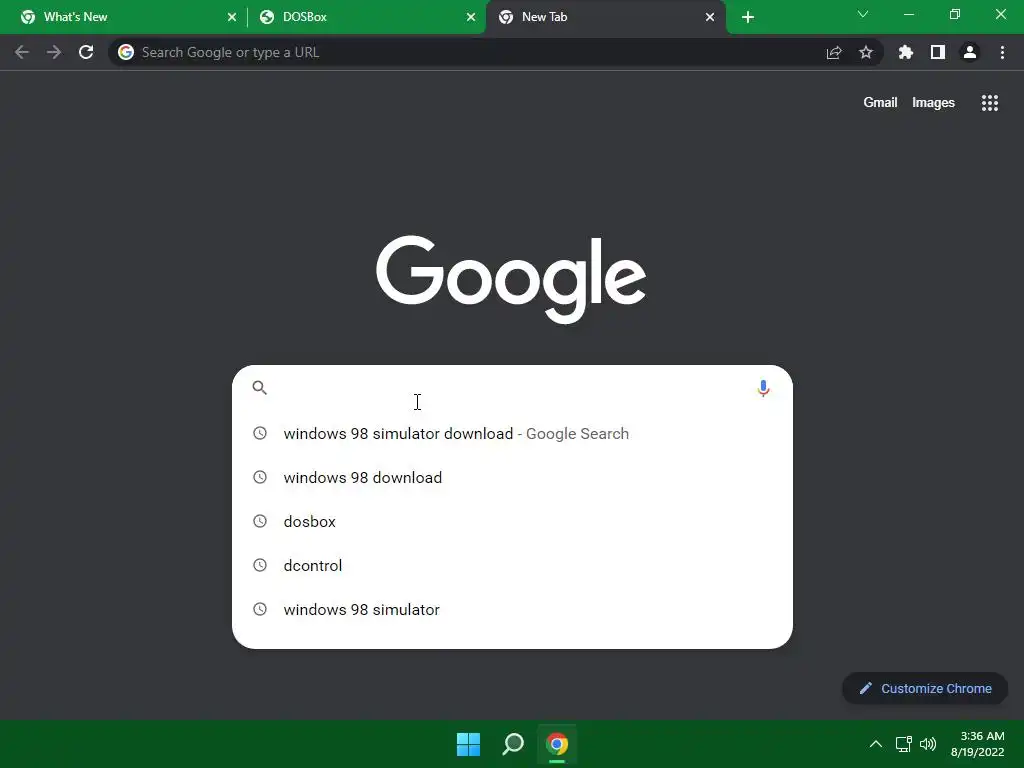Go forward with the forward arrow

pos(54,52)
